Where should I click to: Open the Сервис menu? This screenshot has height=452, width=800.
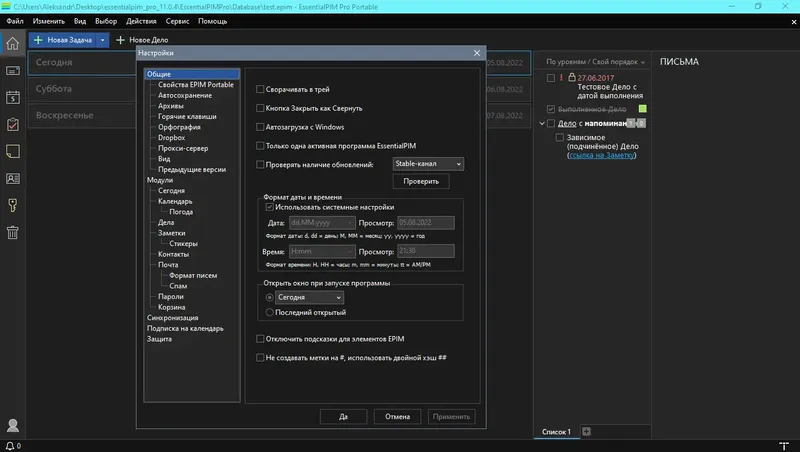click(x=177, y=21)
